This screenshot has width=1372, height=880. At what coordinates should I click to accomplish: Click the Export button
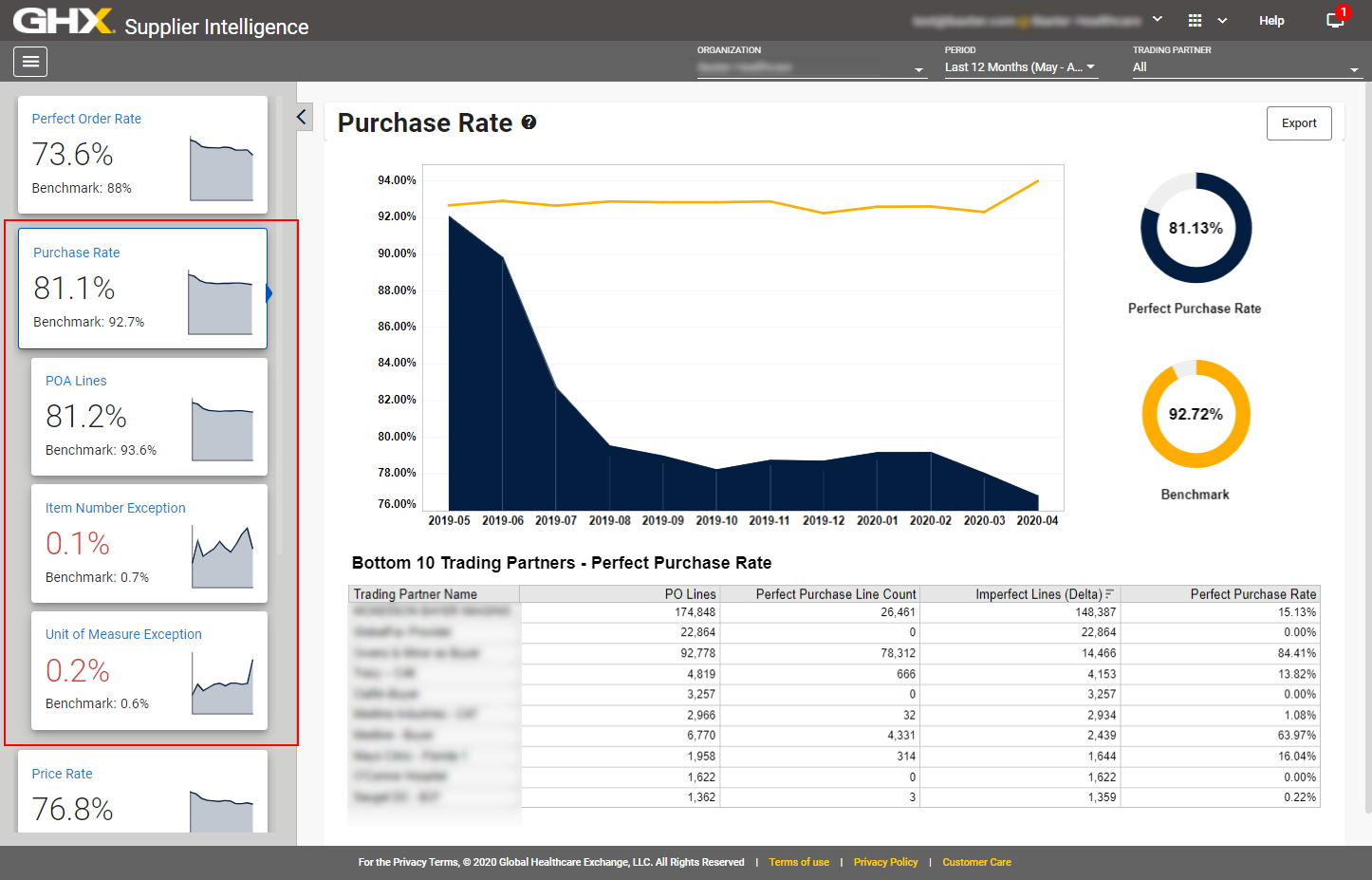click(1299, 123)
